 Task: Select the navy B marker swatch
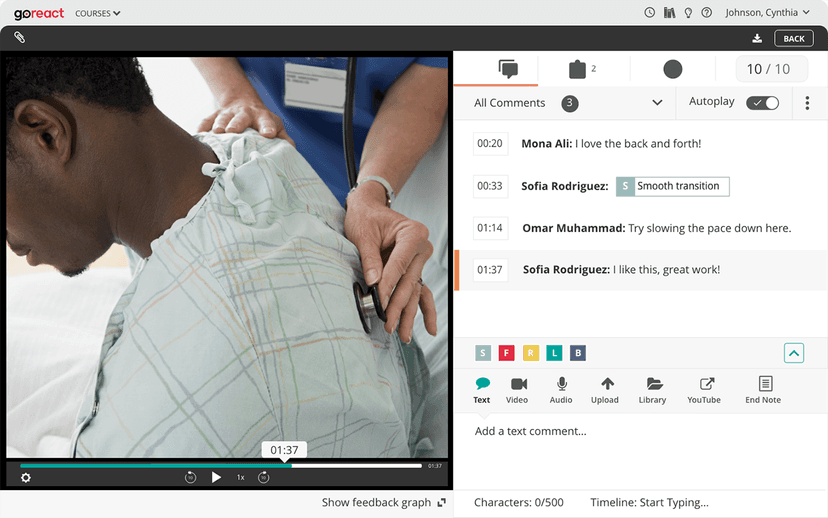(x=578, y=353)
